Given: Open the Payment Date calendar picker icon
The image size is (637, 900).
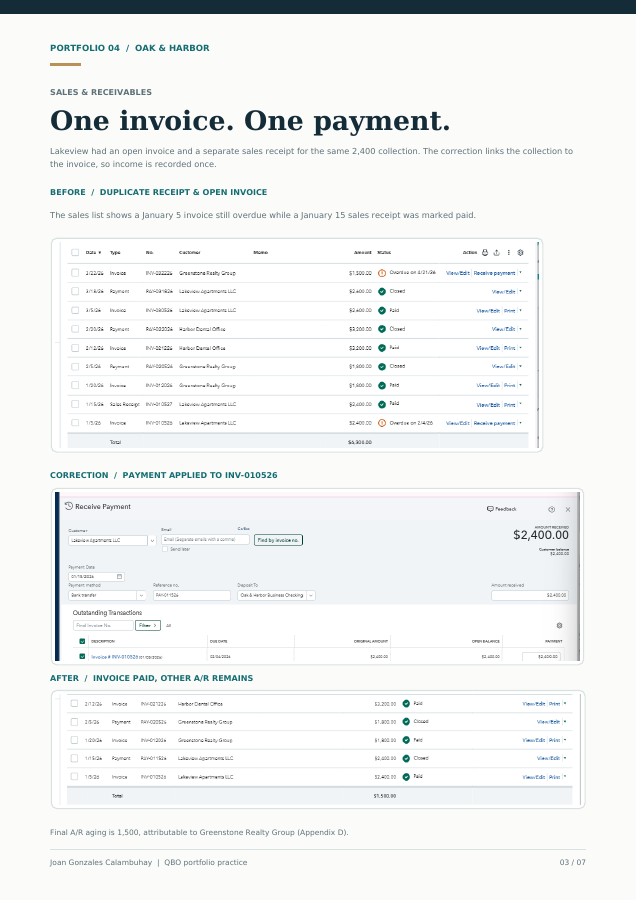Looking at the screenshot, I should click(x=119, y=576).
